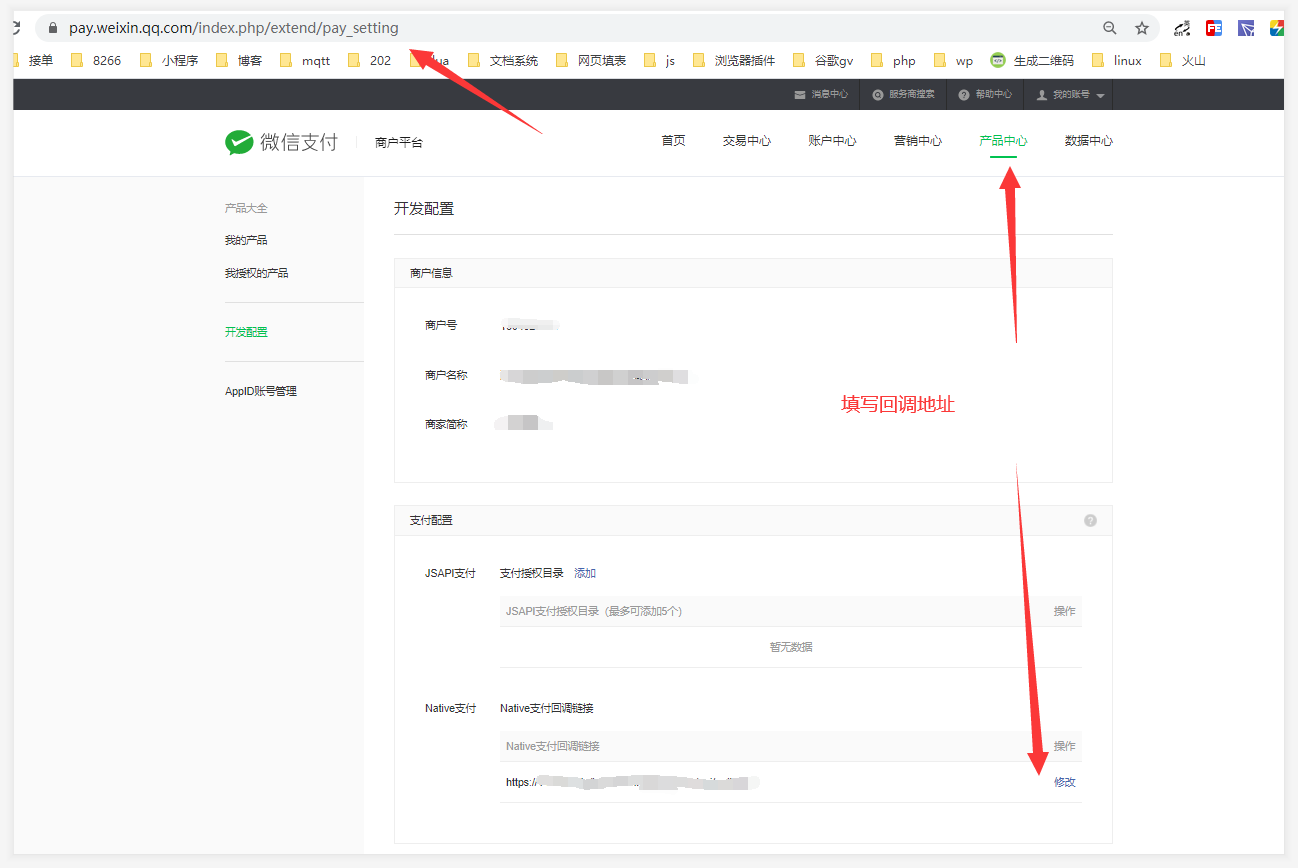Click the Native支付 label
Viewport: 1298px width, 868px height.
pos(451,708)
